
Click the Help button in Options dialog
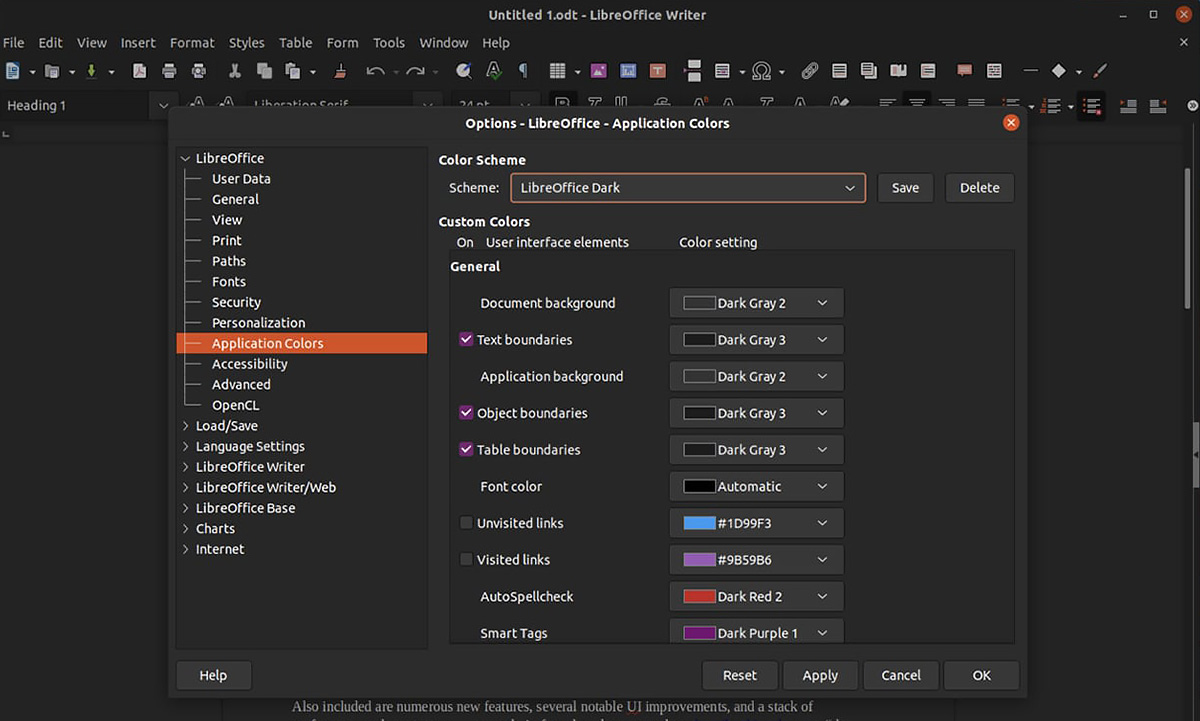[x=213, y=675]
